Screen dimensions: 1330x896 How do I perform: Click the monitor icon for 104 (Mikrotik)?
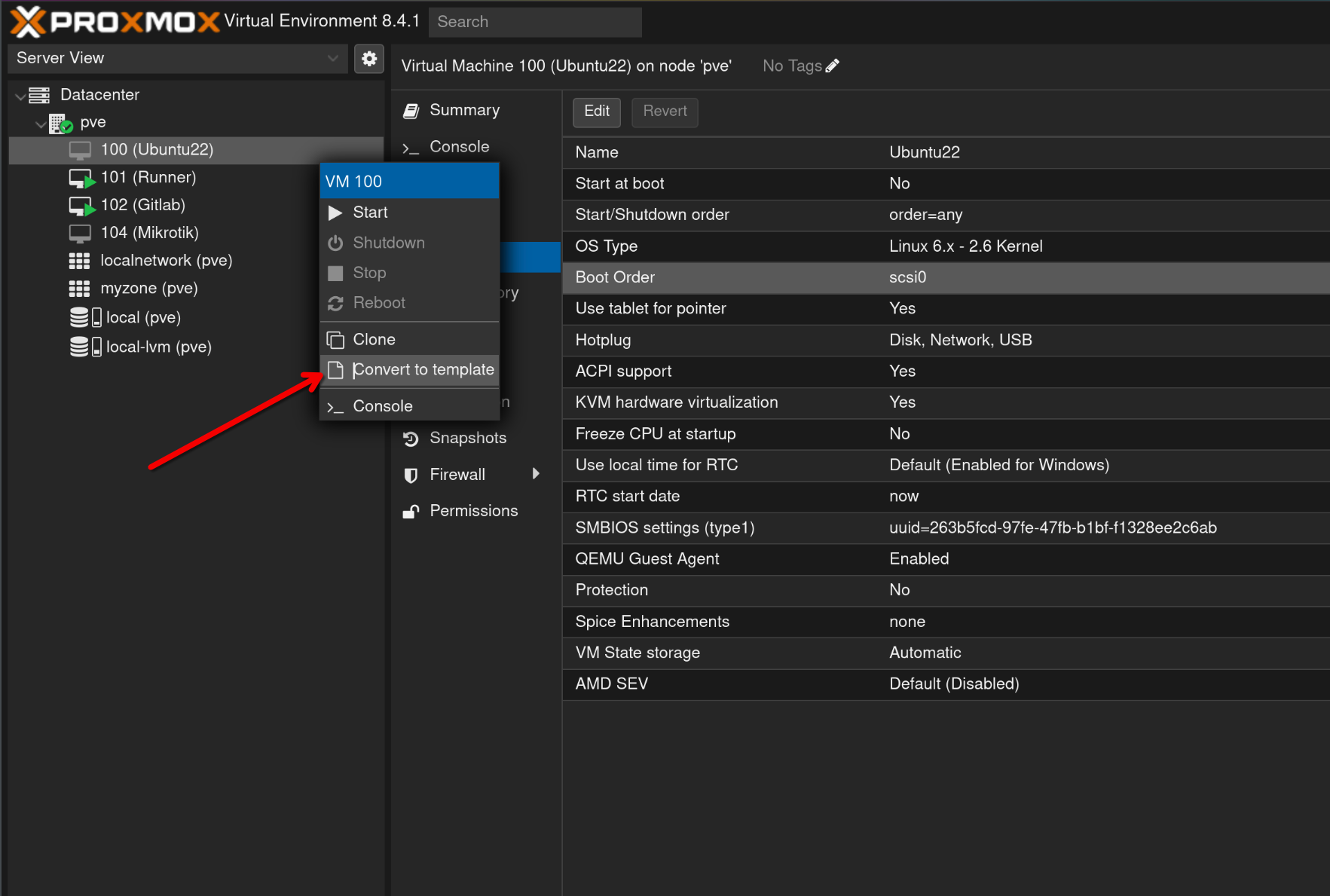click(80, 233)
